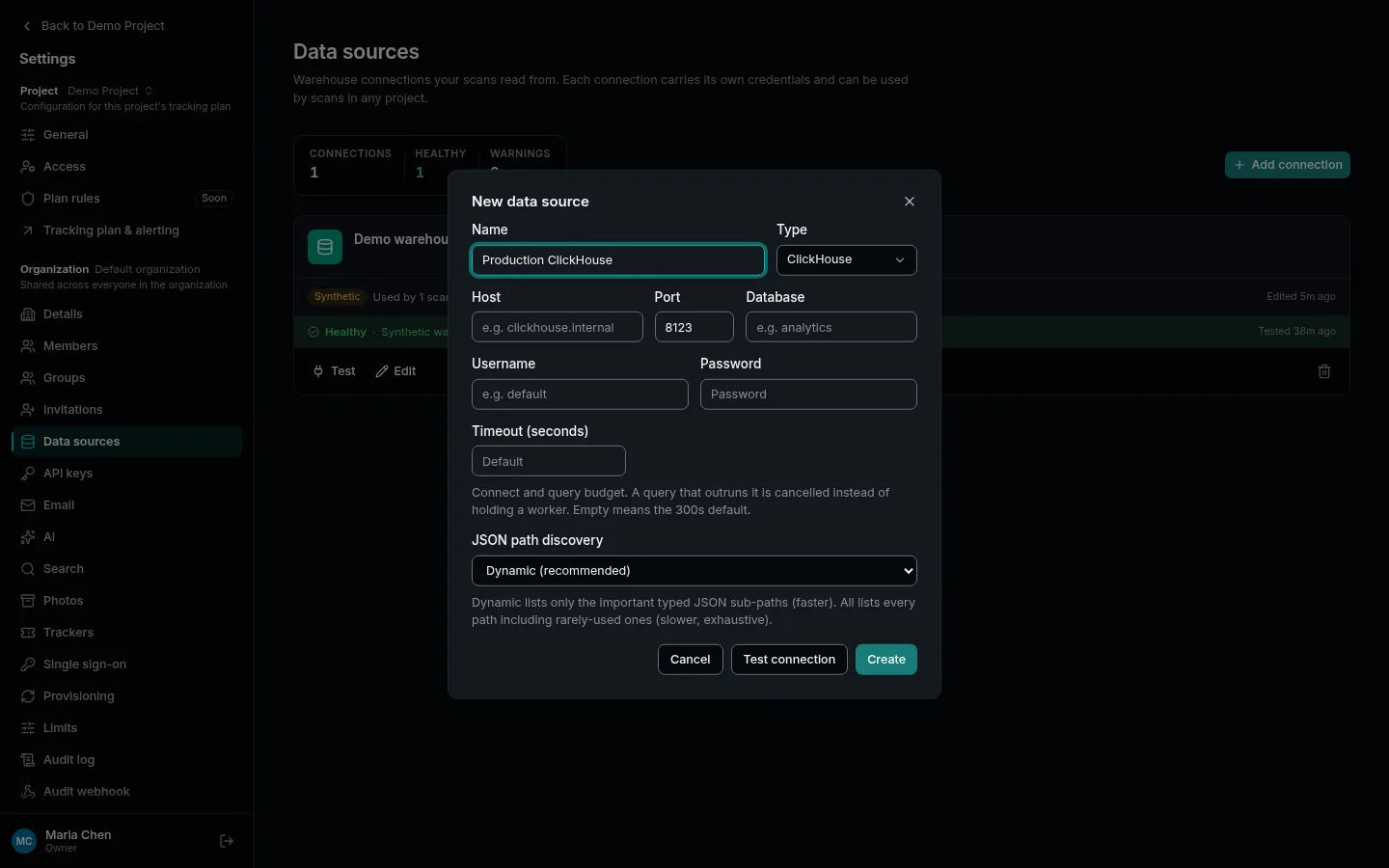Click the Port field showing 8123
Screen dimensions: 1389x868
click(694, 327)
